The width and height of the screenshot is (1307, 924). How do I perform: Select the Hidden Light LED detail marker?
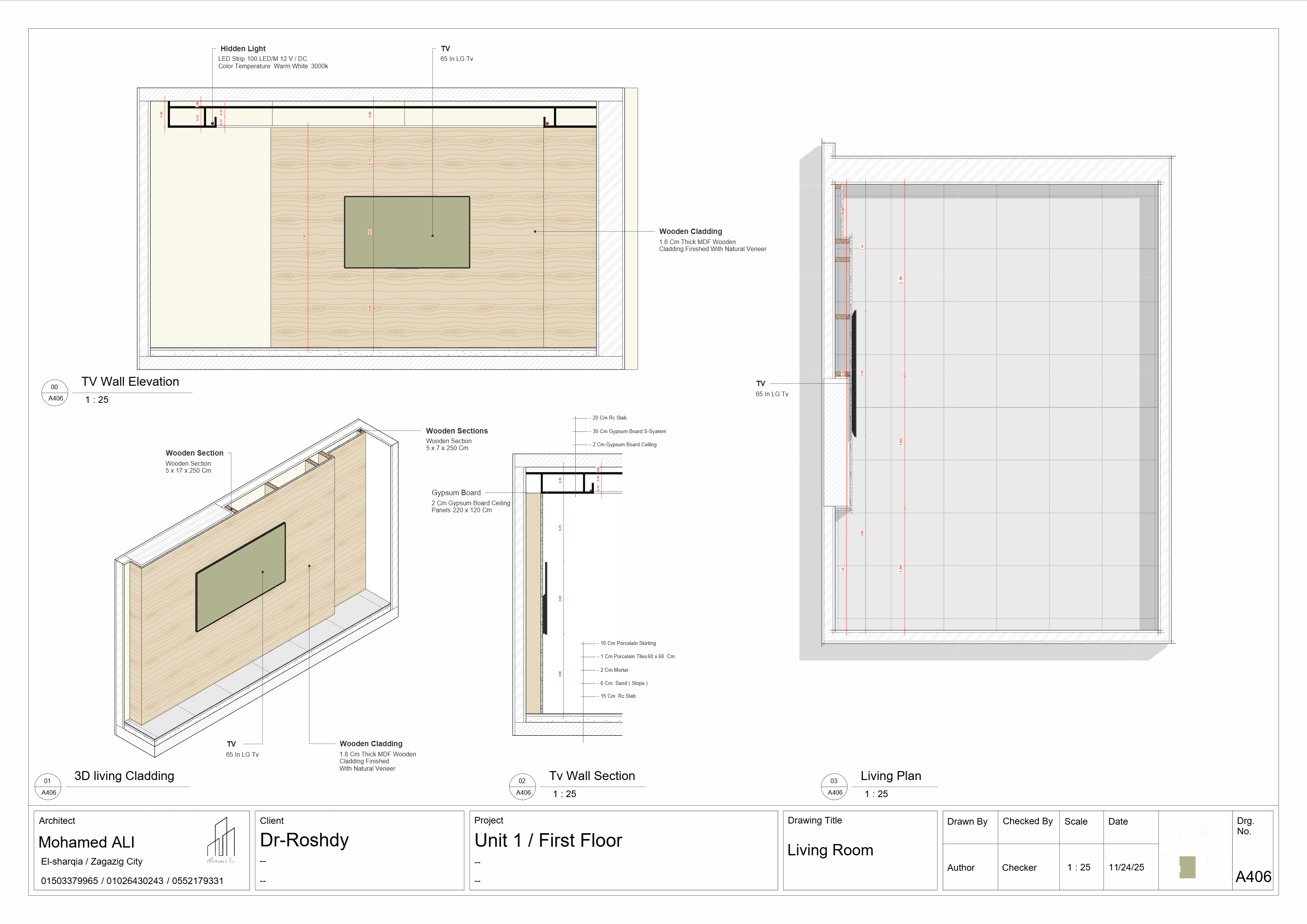coord(244,49)
